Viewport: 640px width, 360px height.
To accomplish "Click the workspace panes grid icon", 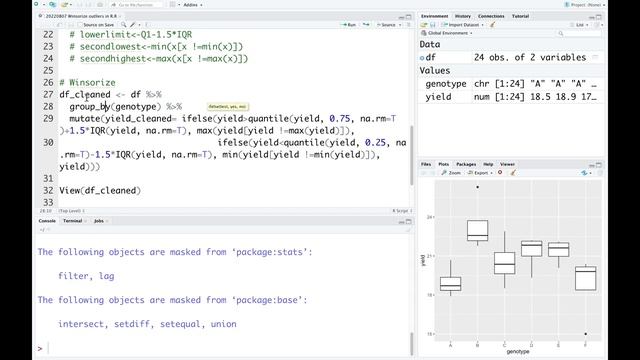I will (x=173, y=4).
